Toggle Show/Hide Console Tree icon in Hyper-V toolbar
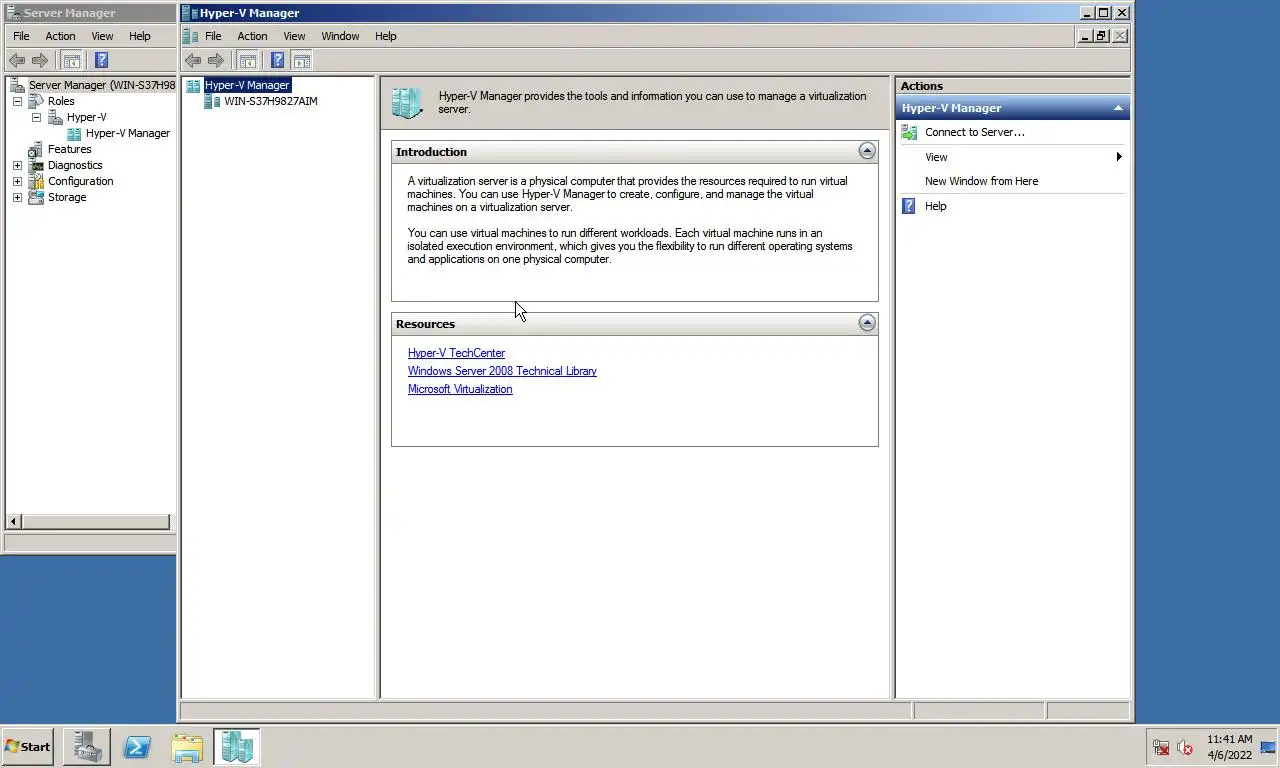The width and height of the screenshot is (1280, 768). (248, 60)
